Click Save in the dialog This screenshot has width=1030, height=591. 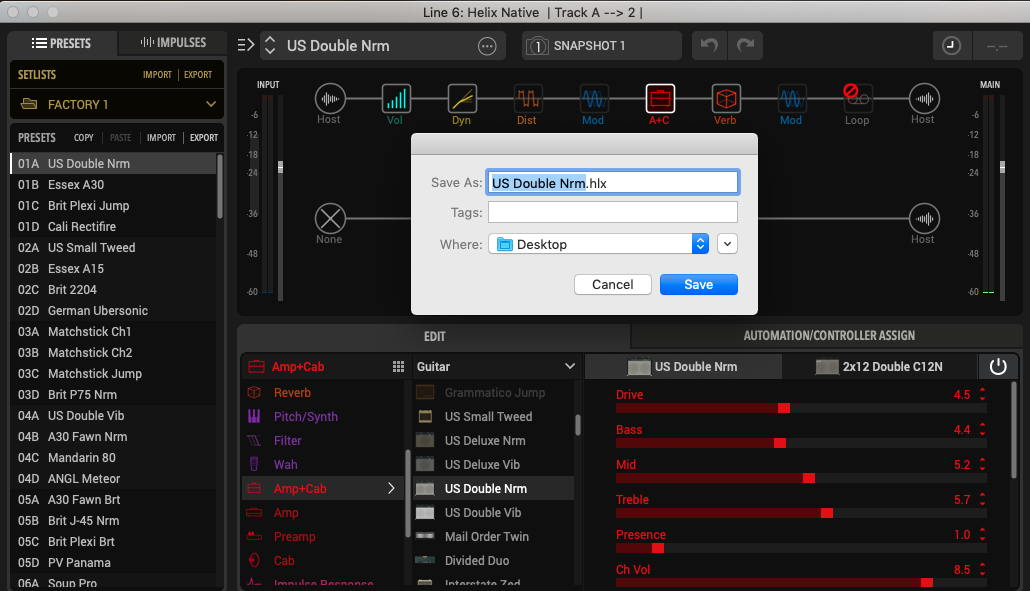698,284
